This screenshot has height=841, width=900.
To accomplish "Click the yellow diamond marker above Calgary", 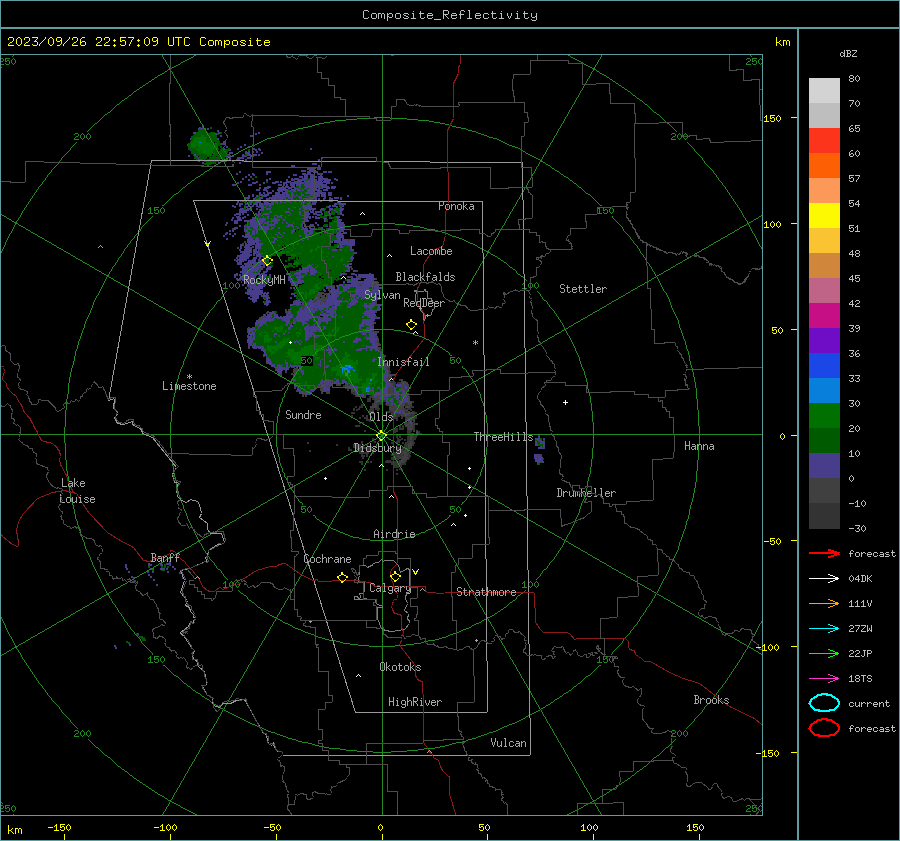I will point(395,576).
